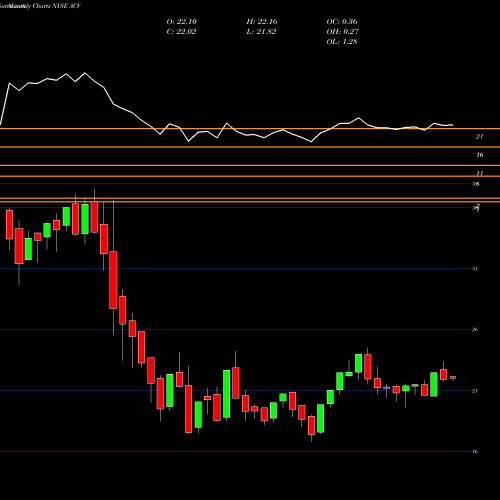Click the "21" label on blue price gridline
This screenshot has height=500, width=500.
click(475, 391)
